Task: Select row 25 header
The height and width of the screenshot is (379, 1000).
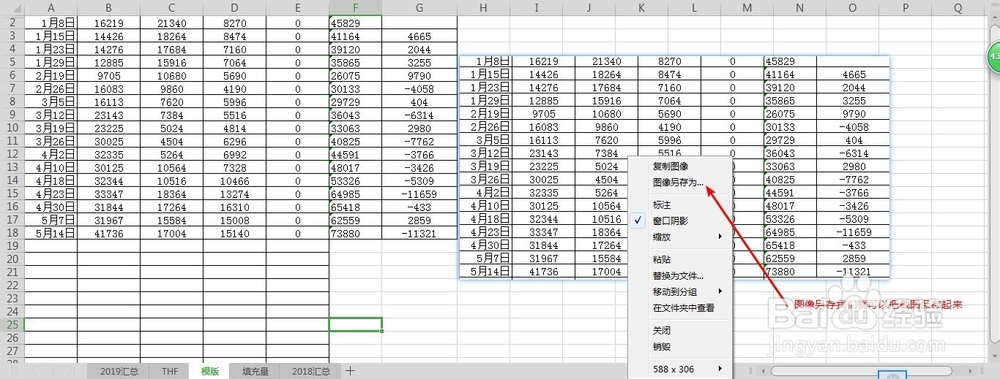Action: tap(11, 325)
